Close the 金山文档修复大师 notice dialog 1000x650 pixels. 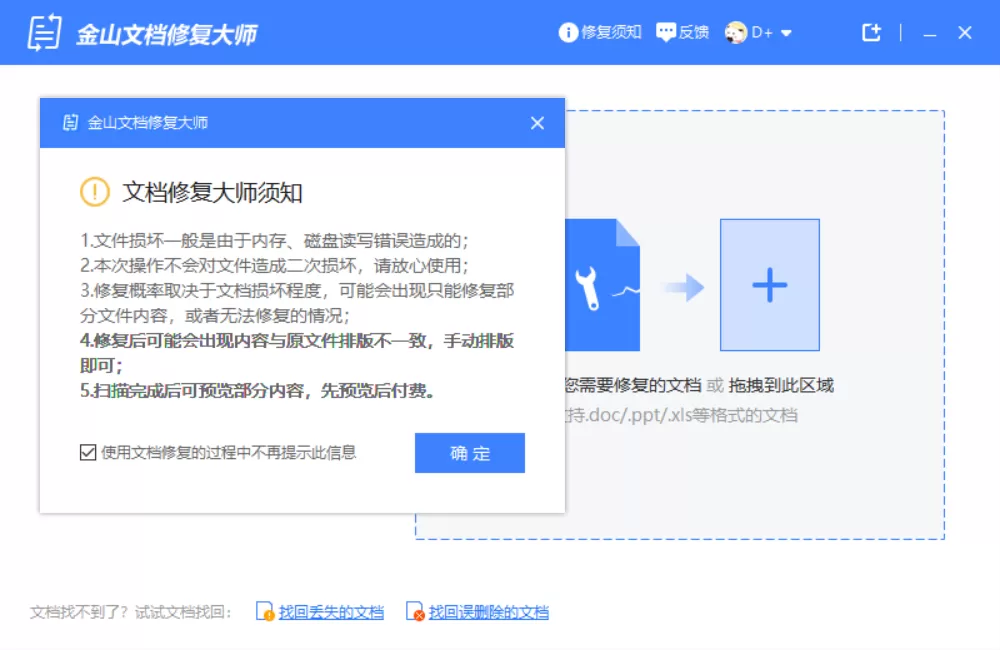(x=538, y=123)
